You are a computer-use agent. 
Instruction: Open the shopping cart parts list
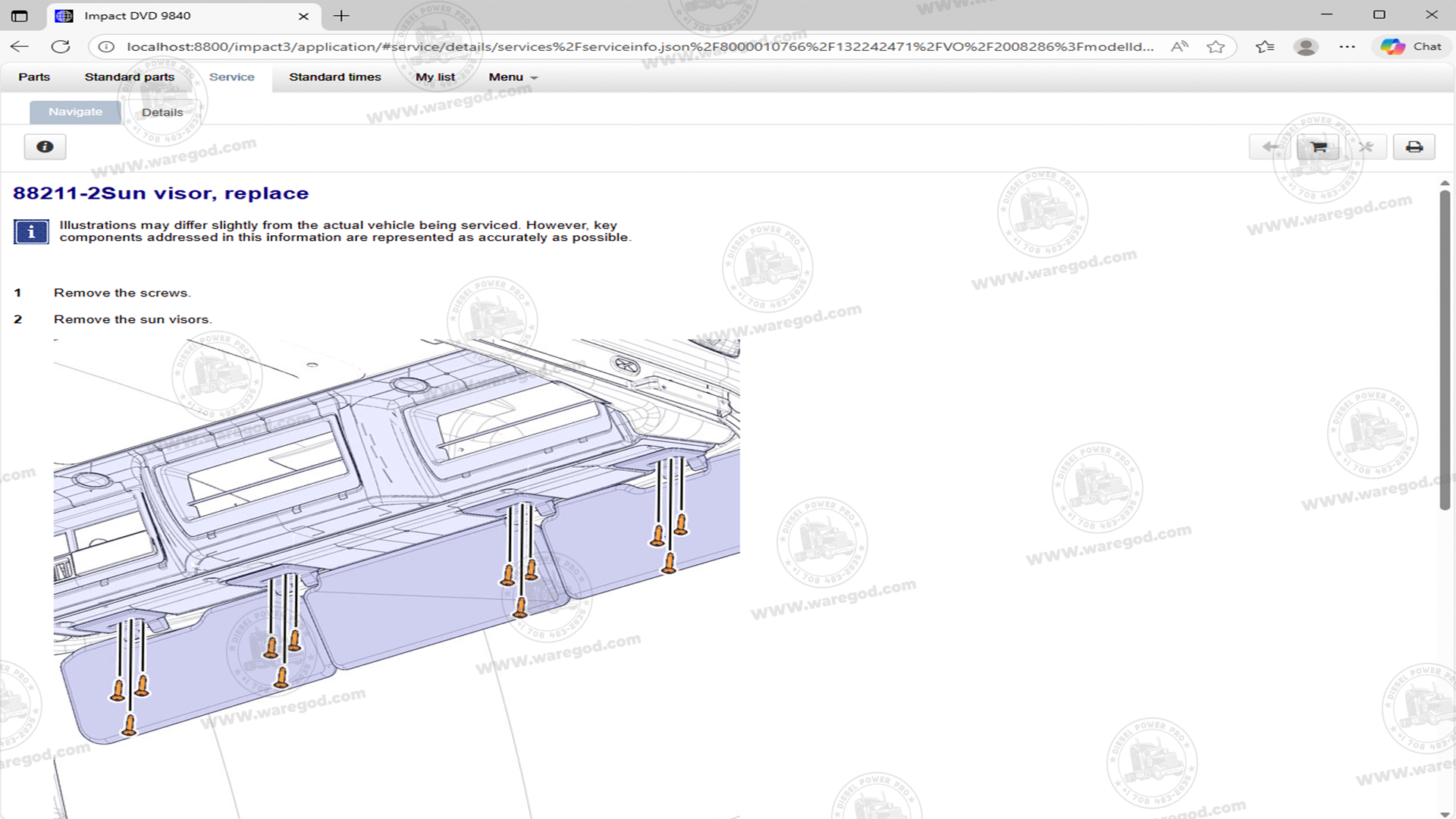point(1318,147)
